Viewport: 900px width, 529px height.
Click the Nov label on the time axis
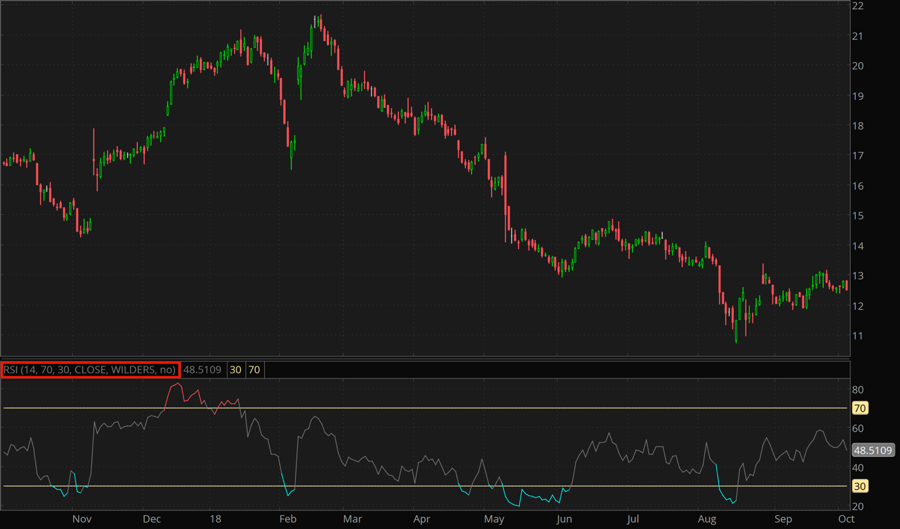click(x=82, y=520)
